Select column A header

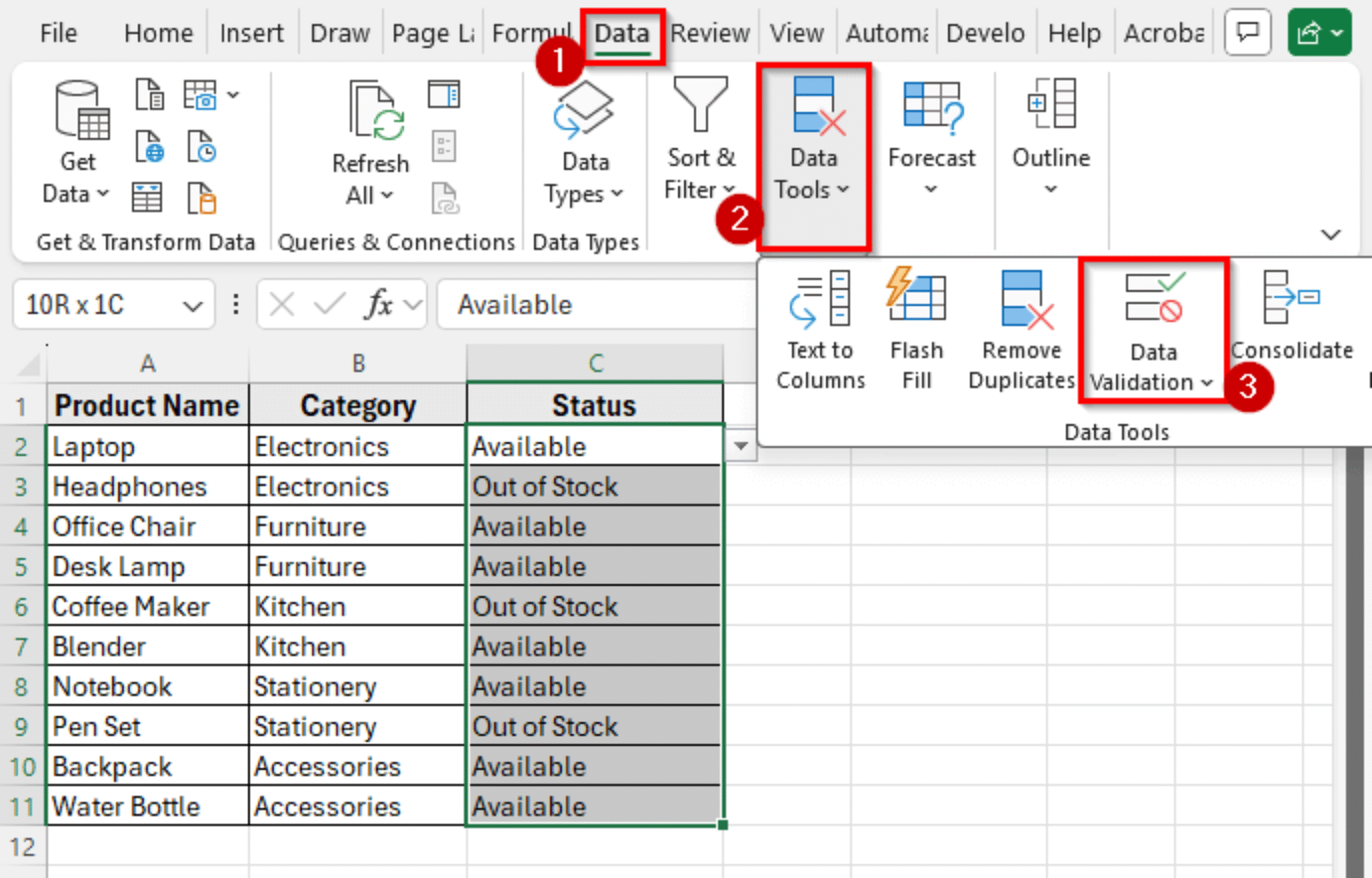(148, 364)
